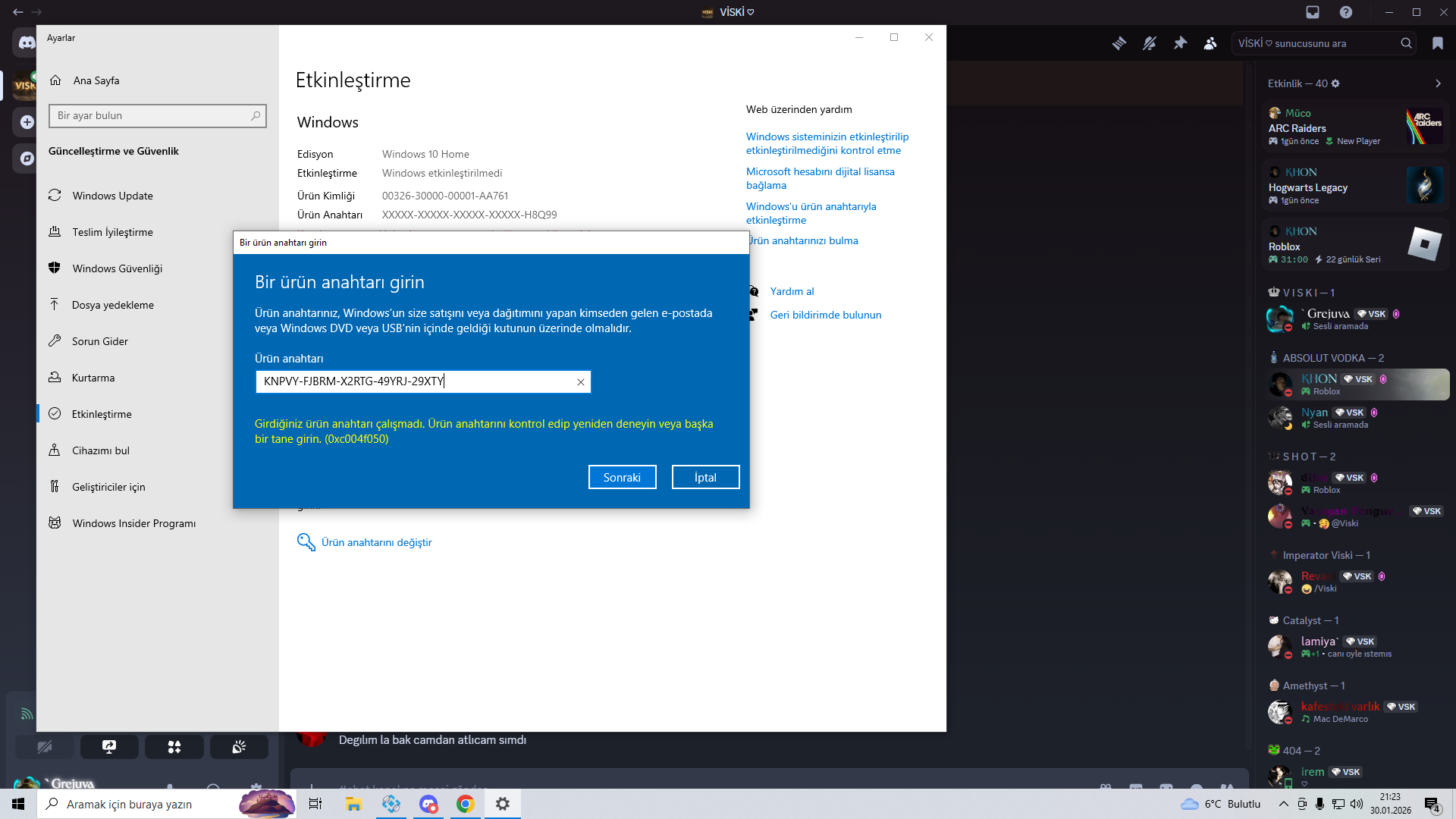Viewport: 1456px width, 819px height.
Task: Show pinned messages in Discord
Action: pyautogui.click(x=1180, y=43)
